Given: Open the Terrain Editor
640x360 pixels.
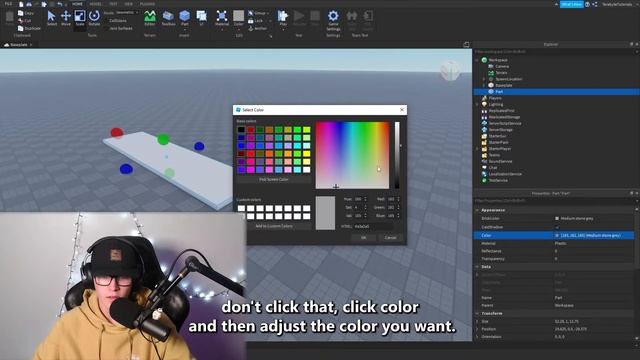Looking at the screenshot, I should 150,18.
